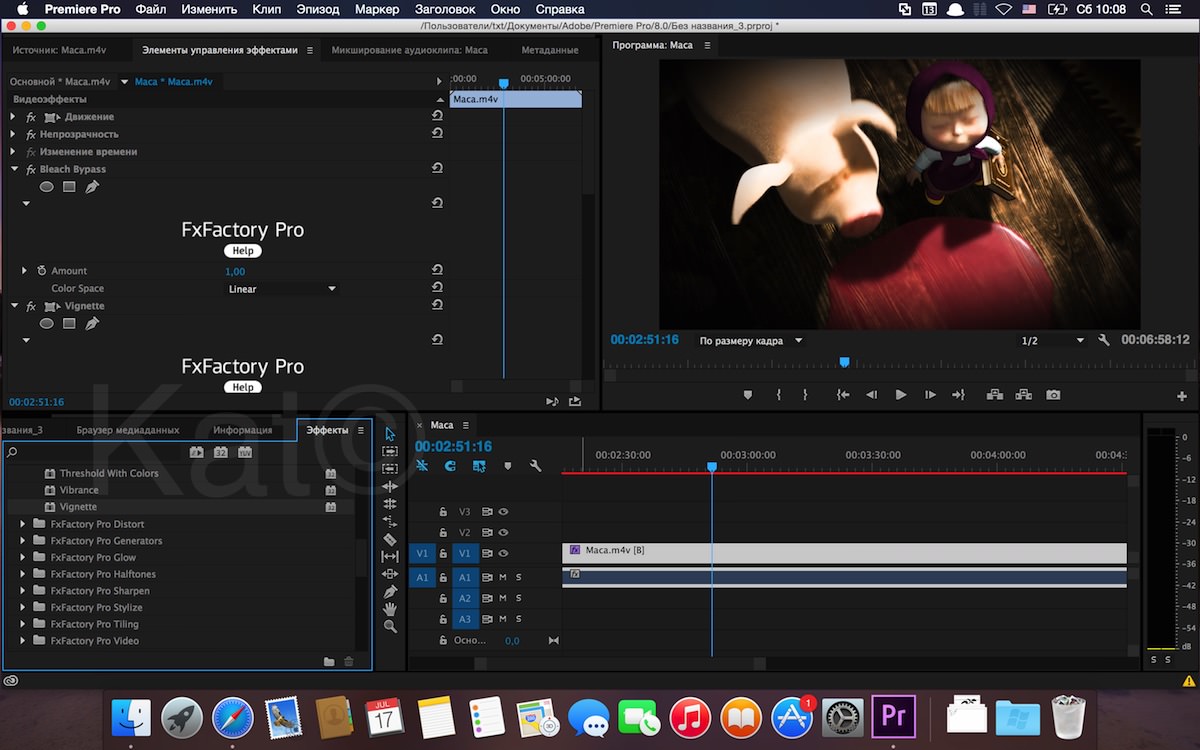Screen dimensions: 1200x750
Task: Create ellipse mask for Bleach Bypass
Action: pos(46,187)
